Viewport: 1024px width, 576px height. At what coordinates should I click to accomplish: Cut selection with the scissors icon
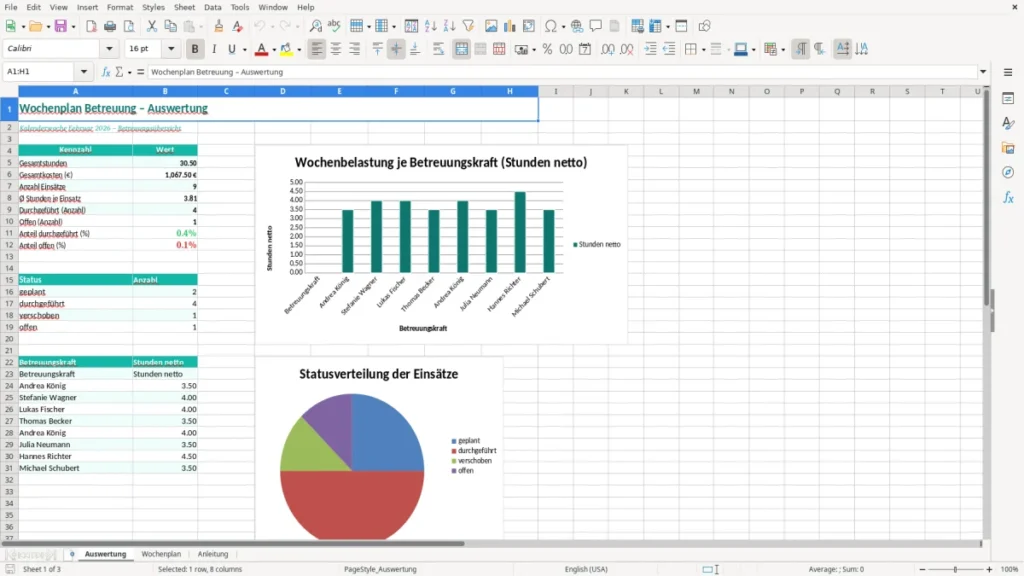point(152,26)
